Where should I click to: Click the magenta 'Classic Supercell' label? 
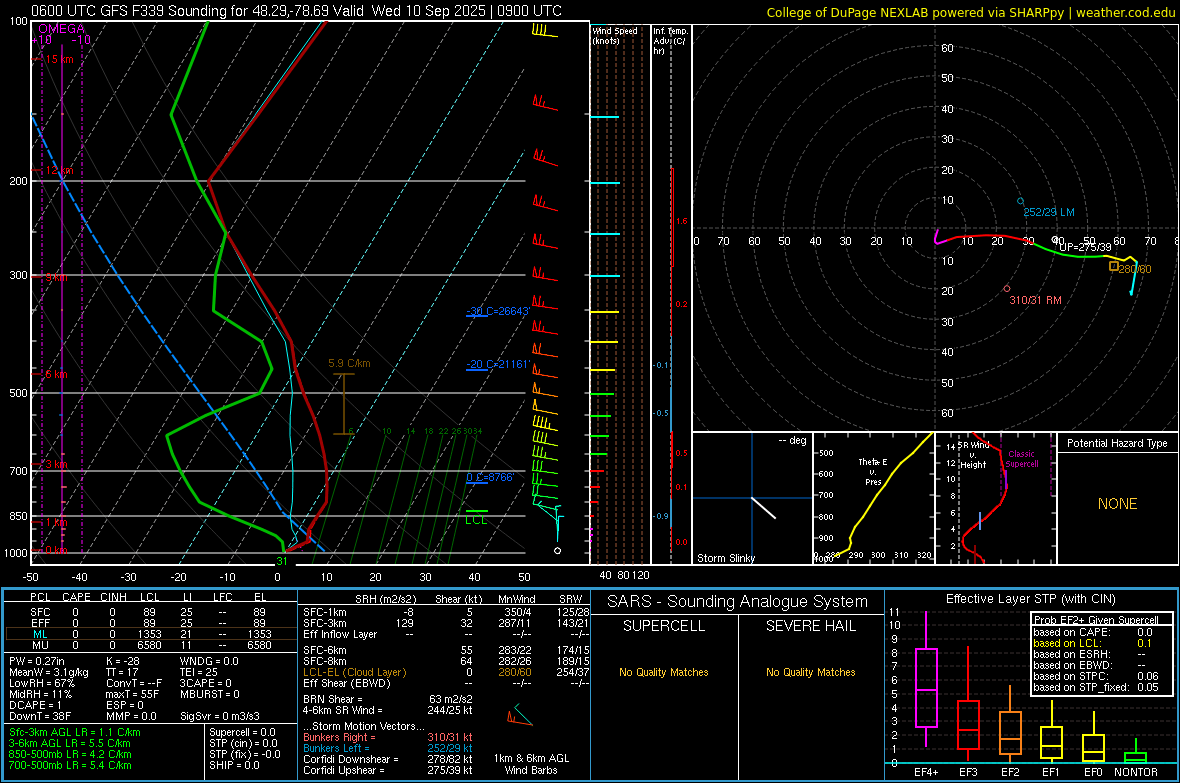click(x=1021, y=459)
